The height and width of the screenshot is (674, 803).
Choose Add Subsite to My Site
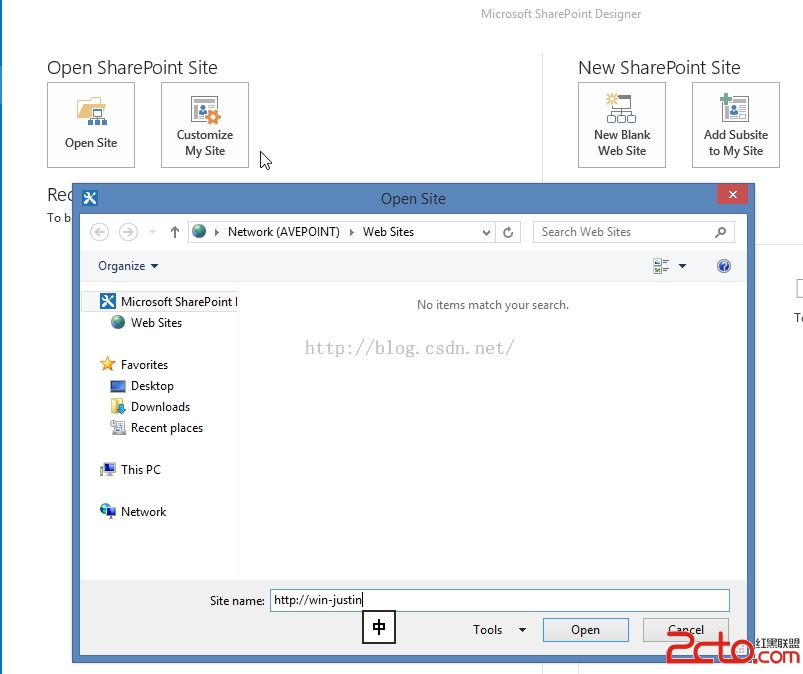735,125
